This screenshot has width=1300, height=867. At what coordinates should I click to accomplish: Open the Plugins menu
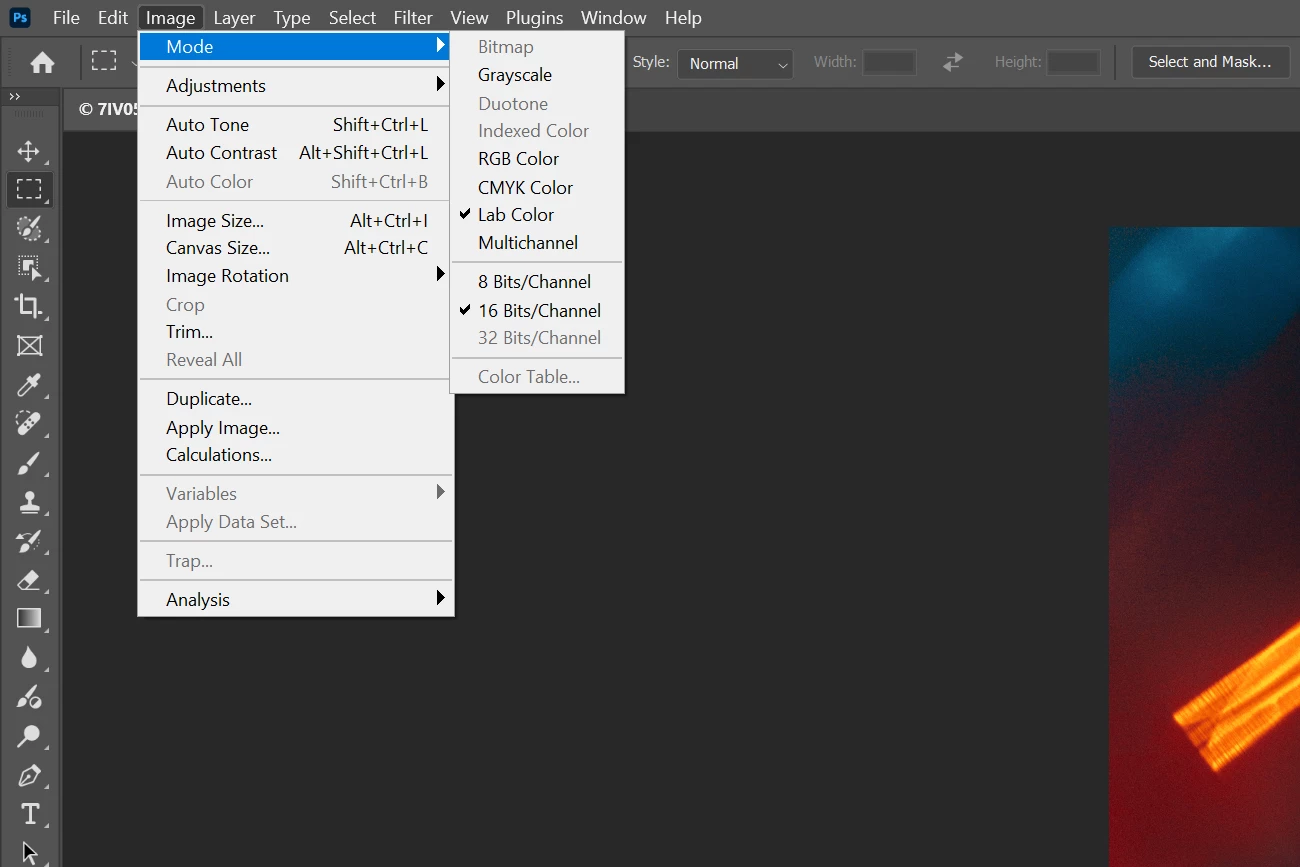coord(534,17)
